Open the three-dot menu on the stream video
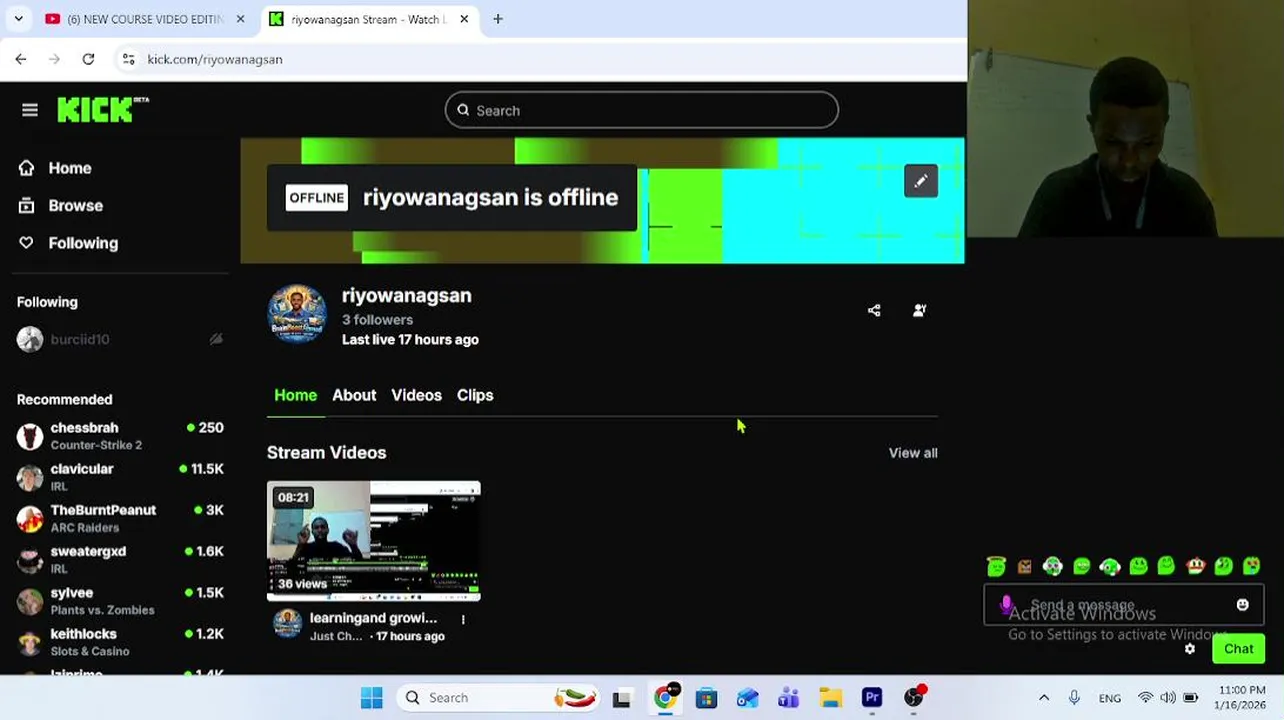Image resolution: width=1284 pixels, height=720 pixels. (x=463, y=619)
